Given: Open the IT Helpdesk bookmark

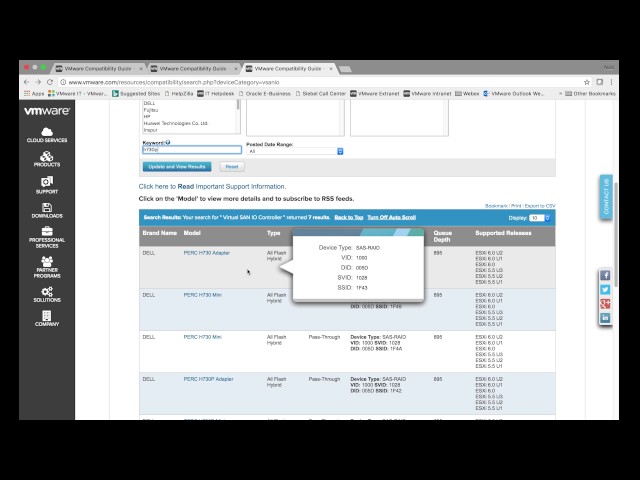Looking at the screenshot, I should (x=216, y=93).
